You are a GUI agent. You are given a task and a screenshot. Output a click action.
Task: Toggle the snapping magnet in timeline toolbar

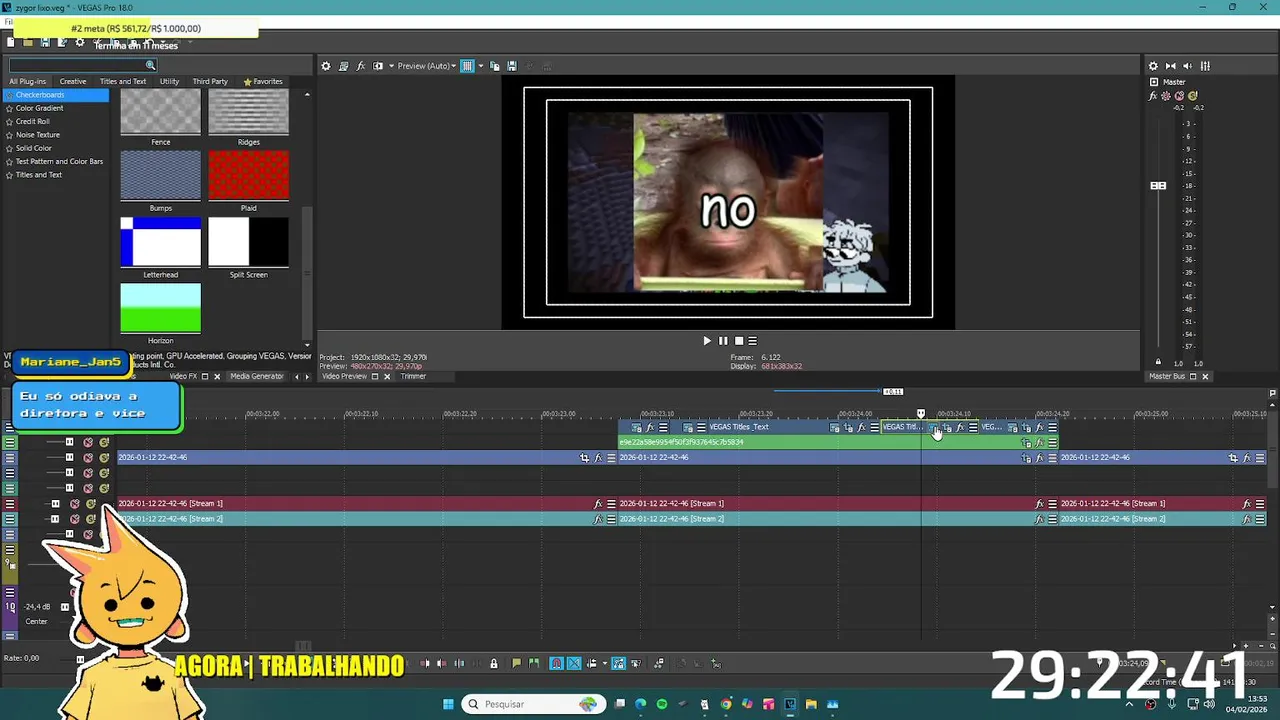(x=556, y=663)
